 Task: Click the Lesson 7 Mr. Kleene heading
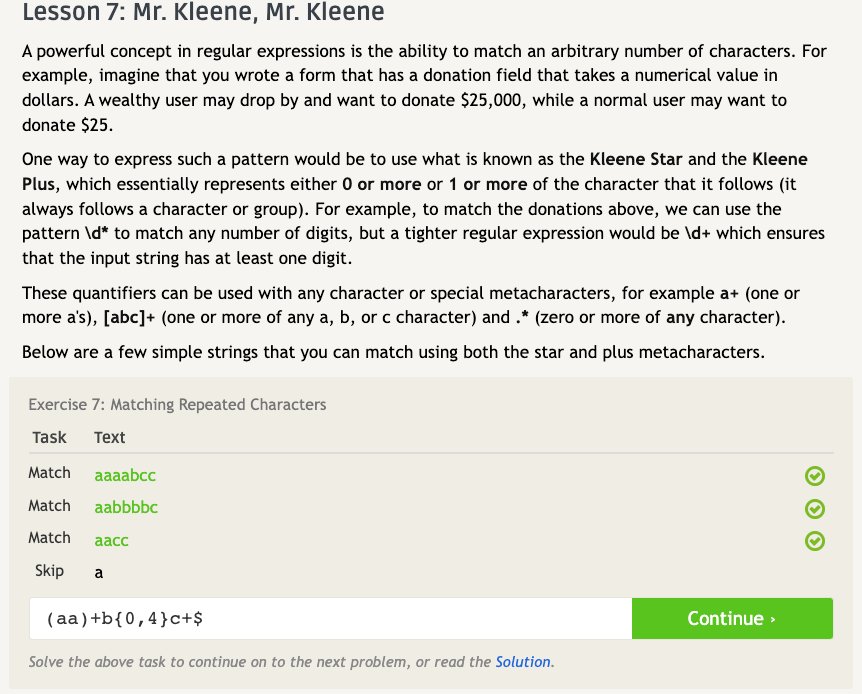(x=203, y=14)
